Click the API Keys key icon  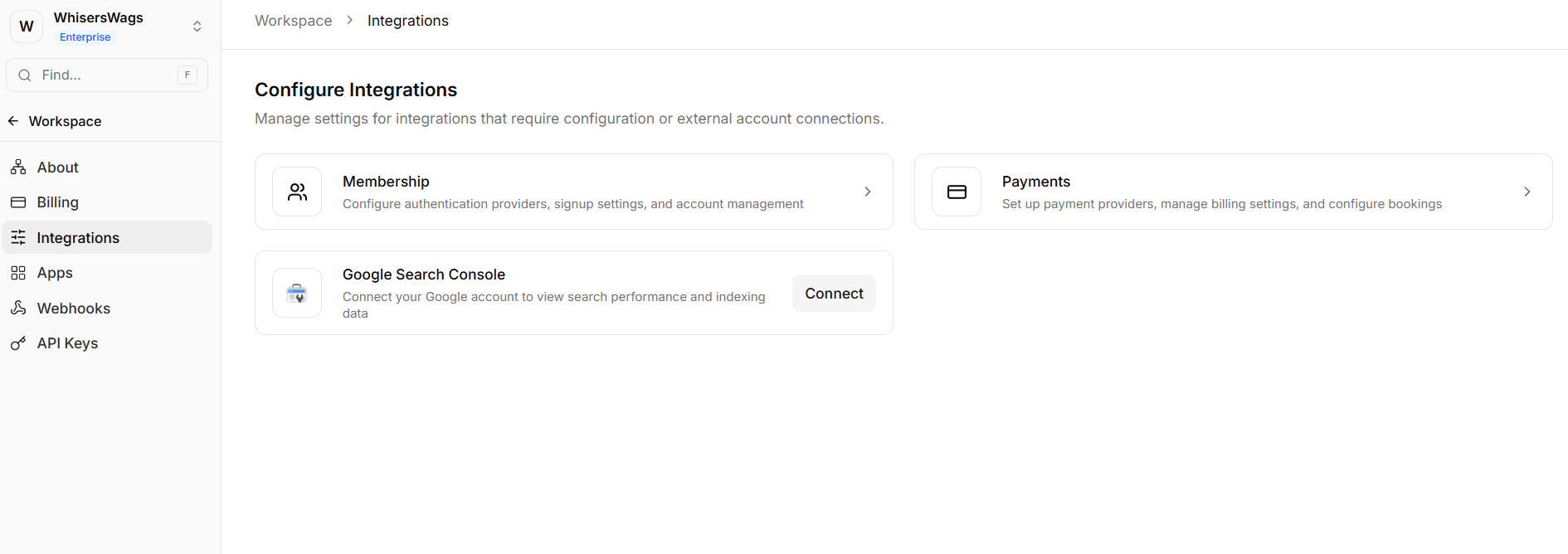[18, 343]
